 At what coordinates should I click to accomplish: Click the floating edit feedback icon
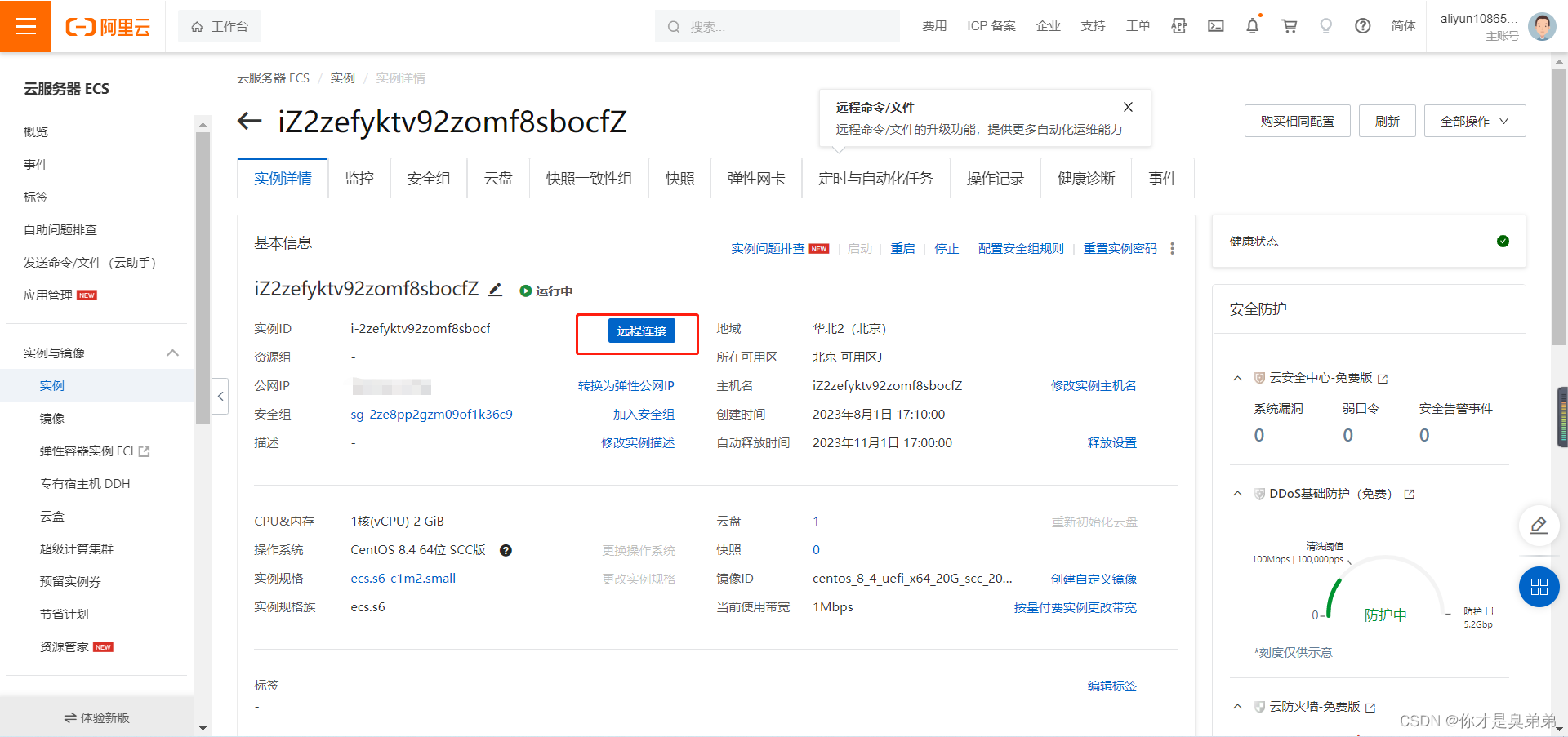(x=1539, y=525)
